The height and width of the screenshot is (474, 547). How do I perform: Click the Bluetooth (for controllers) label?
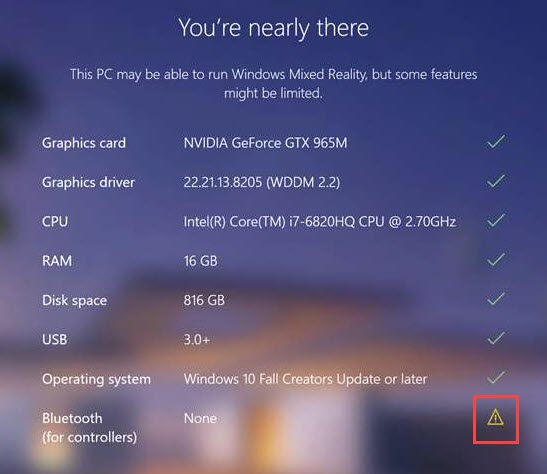pyautogui.click(x=89, y=428)
